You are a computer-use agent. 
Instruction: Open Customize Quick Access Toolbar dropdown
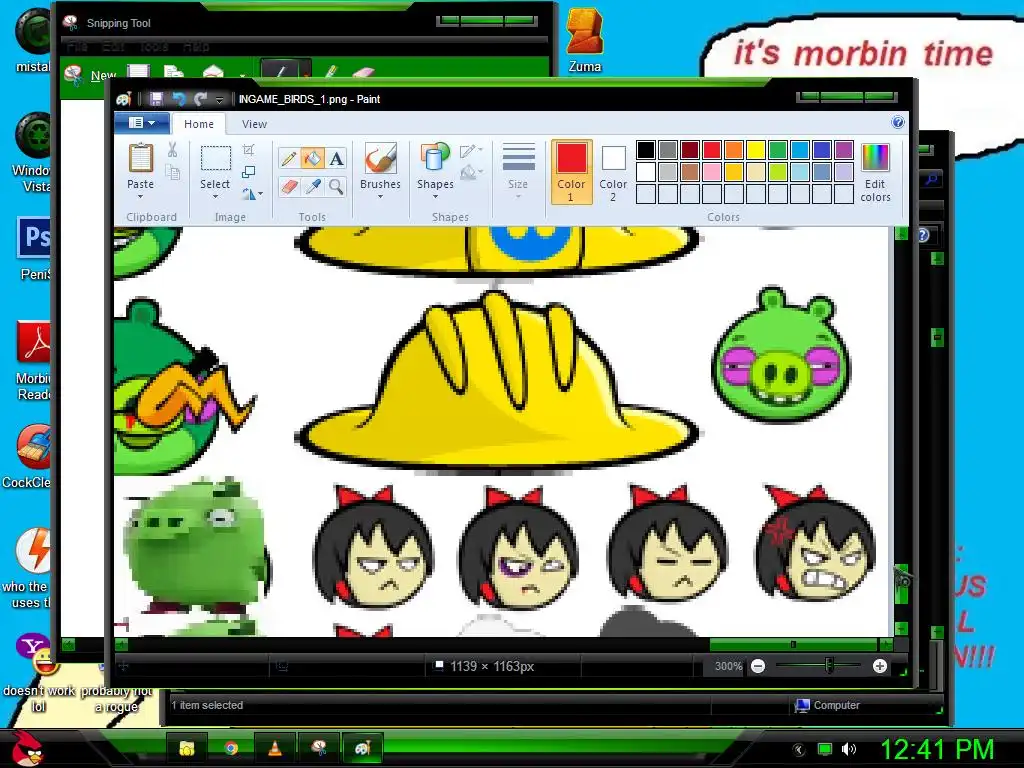pyautogui.click(x=219, y=99)
